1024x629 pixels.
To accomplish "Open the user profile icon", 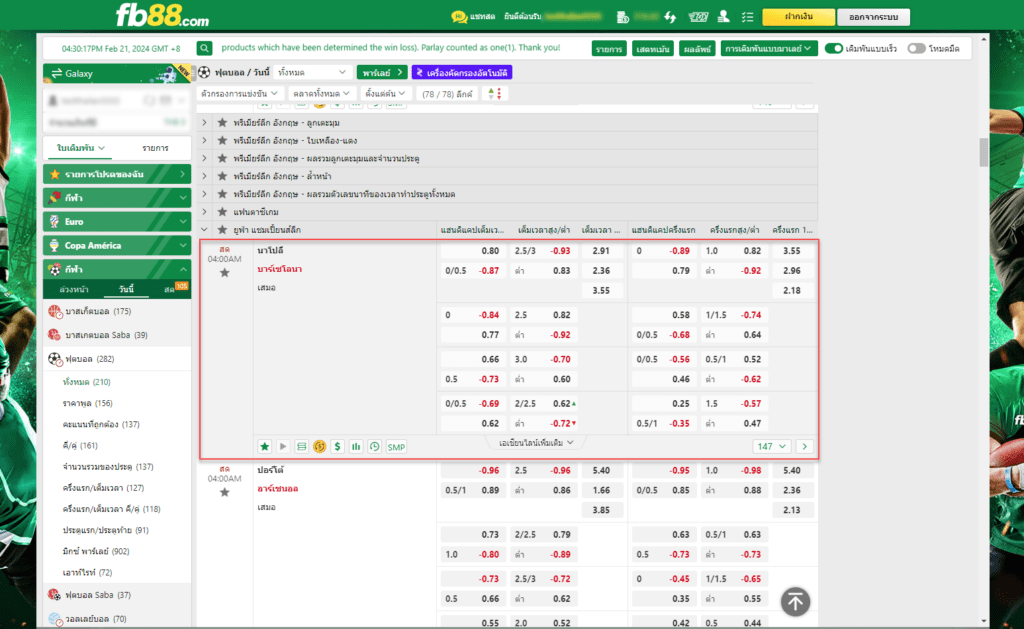I will click(724, 17).
